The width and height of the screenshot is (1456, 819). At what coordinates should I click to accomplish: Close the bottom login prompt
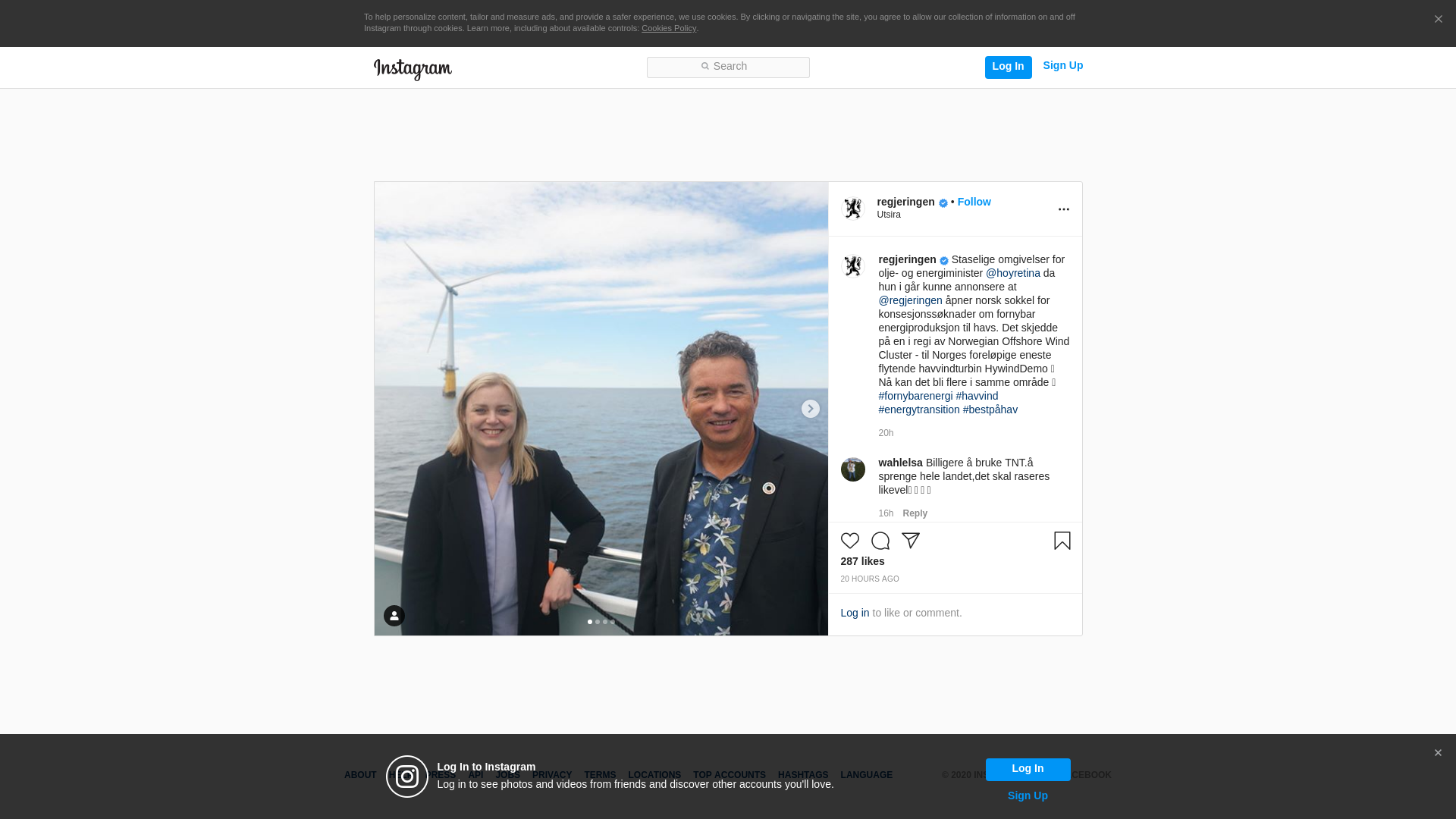pyautogui.click(x=1437, y=753)
